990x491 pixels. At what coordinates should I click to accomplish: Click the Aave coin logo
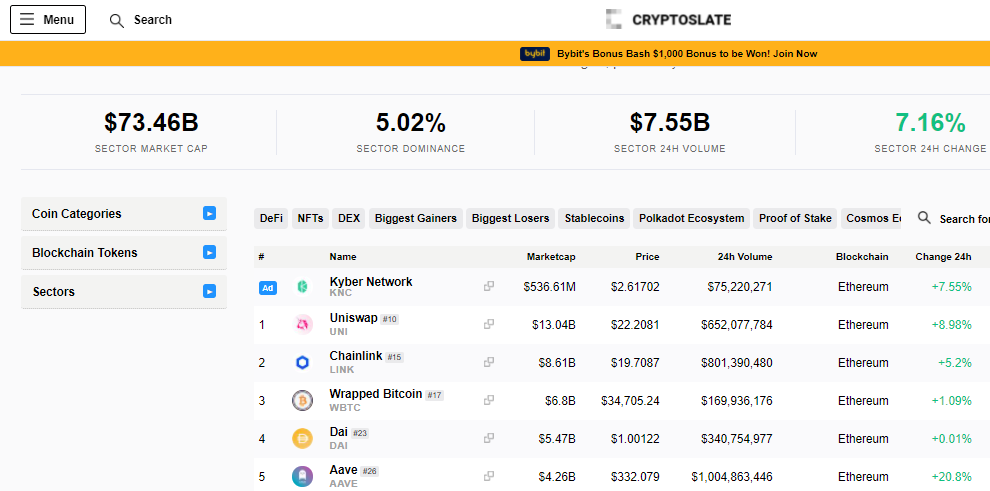(302, 476)
